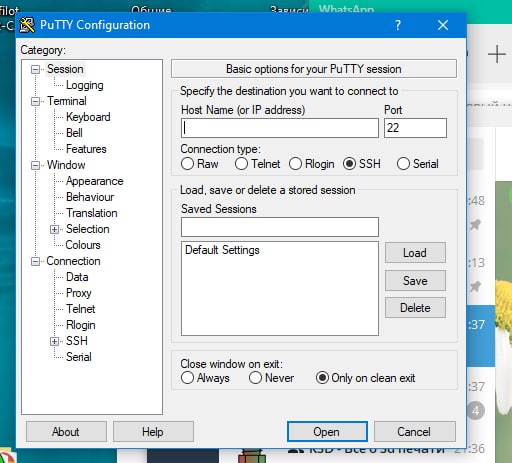Open the SSH category in the tree
This screenshot has width=512, height=463.
77,341
